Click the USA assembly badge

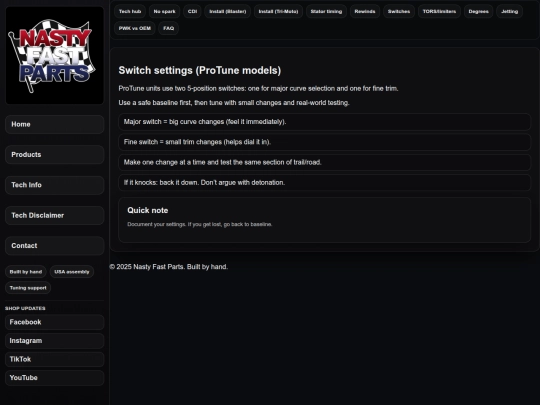pos(72,272)
